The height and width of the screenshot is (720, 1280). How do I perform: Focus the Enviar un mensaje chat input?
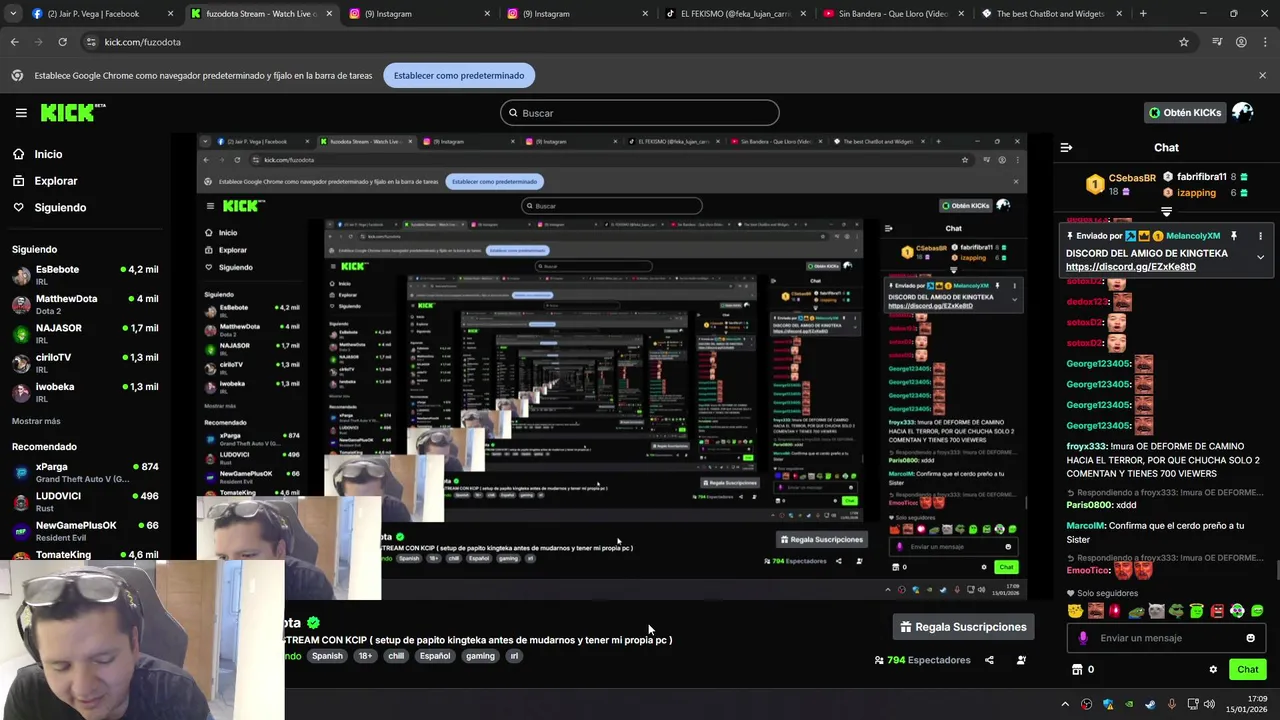point(1166,638)
